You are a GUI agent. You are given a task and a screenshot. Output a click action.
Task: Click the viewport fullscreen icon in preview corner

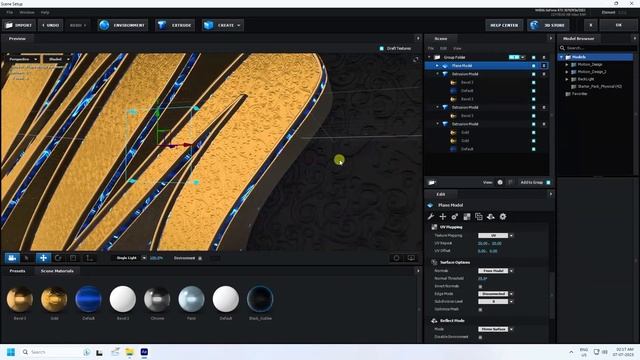(x=416, y=60)
